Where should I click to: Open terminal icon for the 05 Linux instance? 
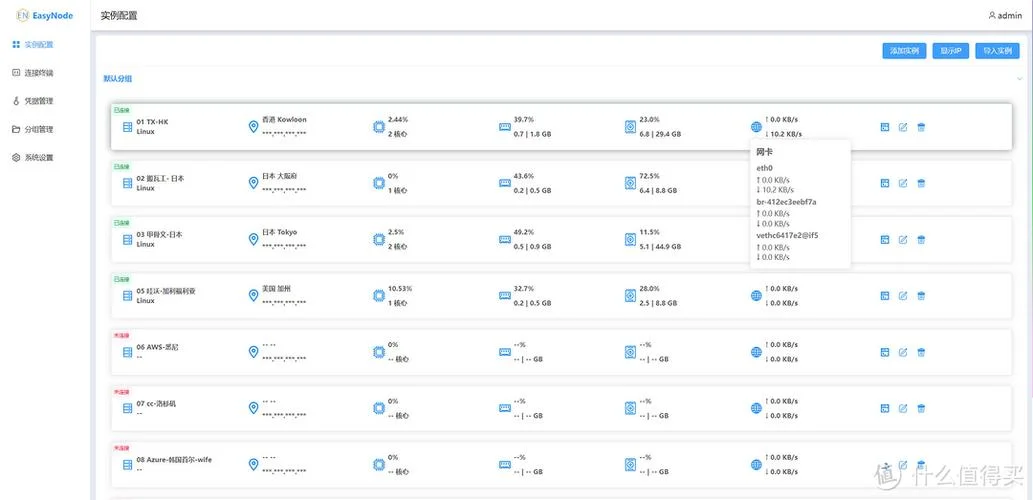(885, 296)
